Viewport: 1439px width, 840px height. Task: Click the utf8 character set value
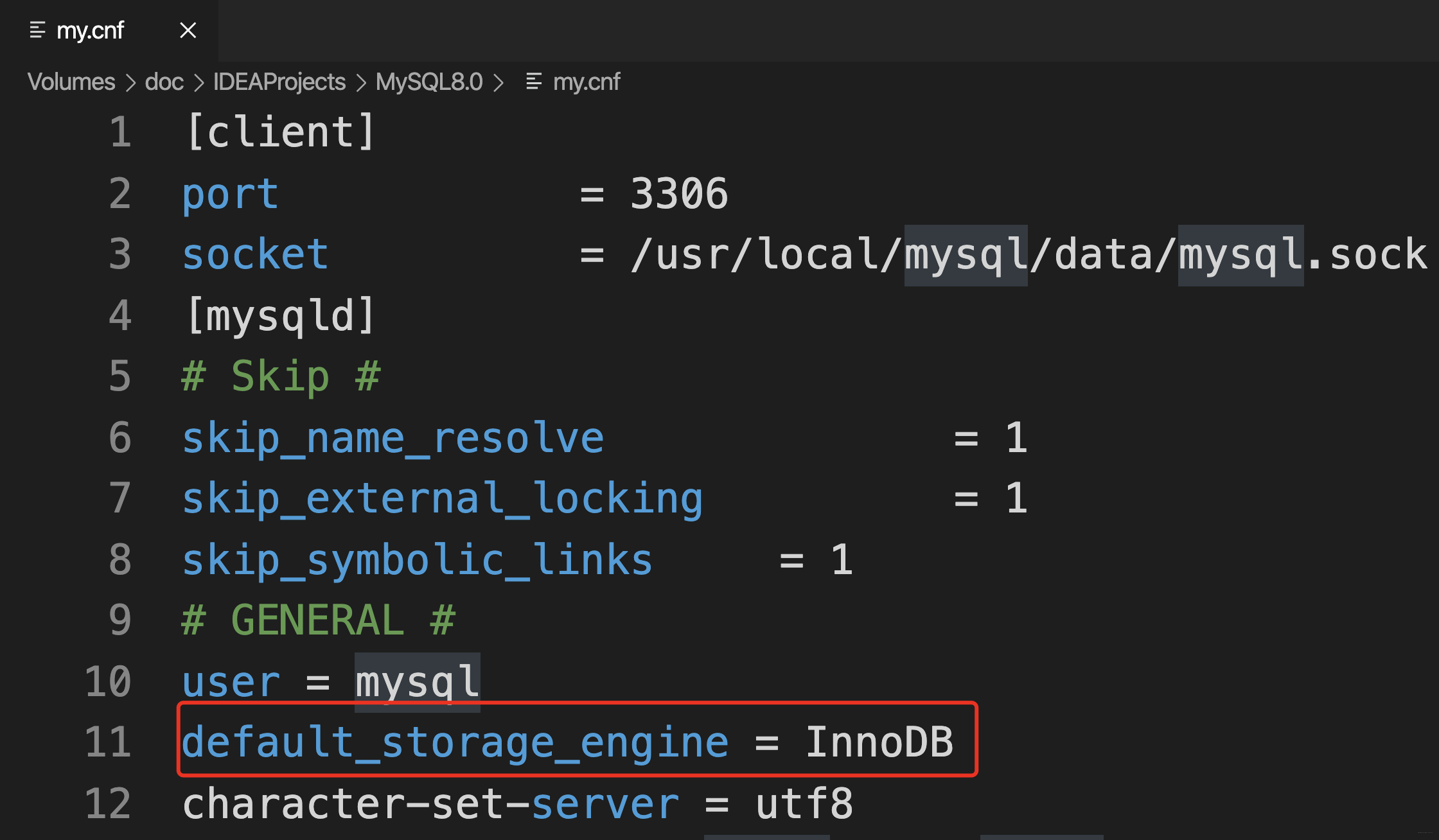point(804,803)
